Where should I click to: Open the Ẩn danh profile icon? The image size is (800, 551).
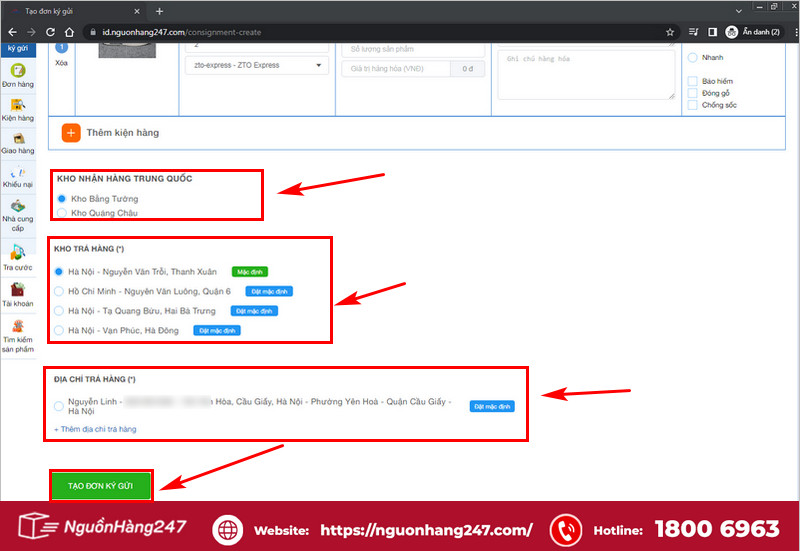pos(732,32)
